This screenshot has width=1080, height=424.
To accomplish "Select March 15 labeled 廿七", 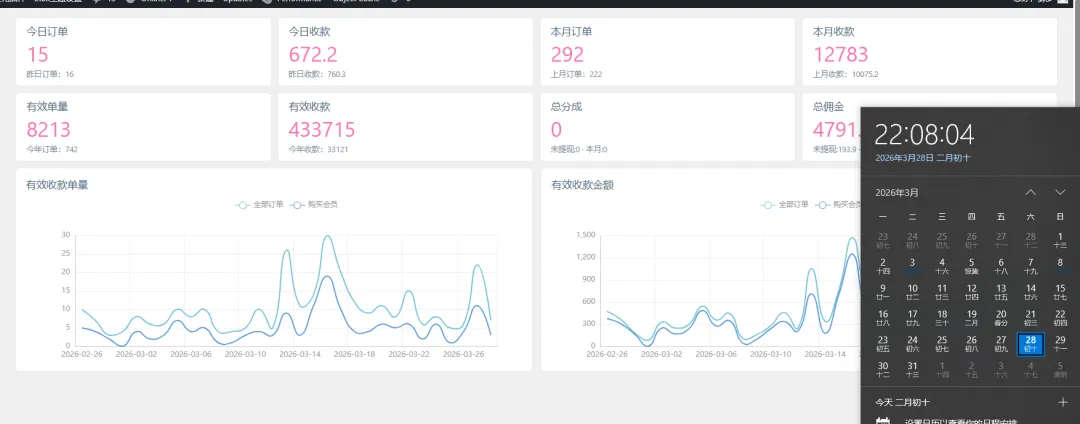I will click(1060, 292).
